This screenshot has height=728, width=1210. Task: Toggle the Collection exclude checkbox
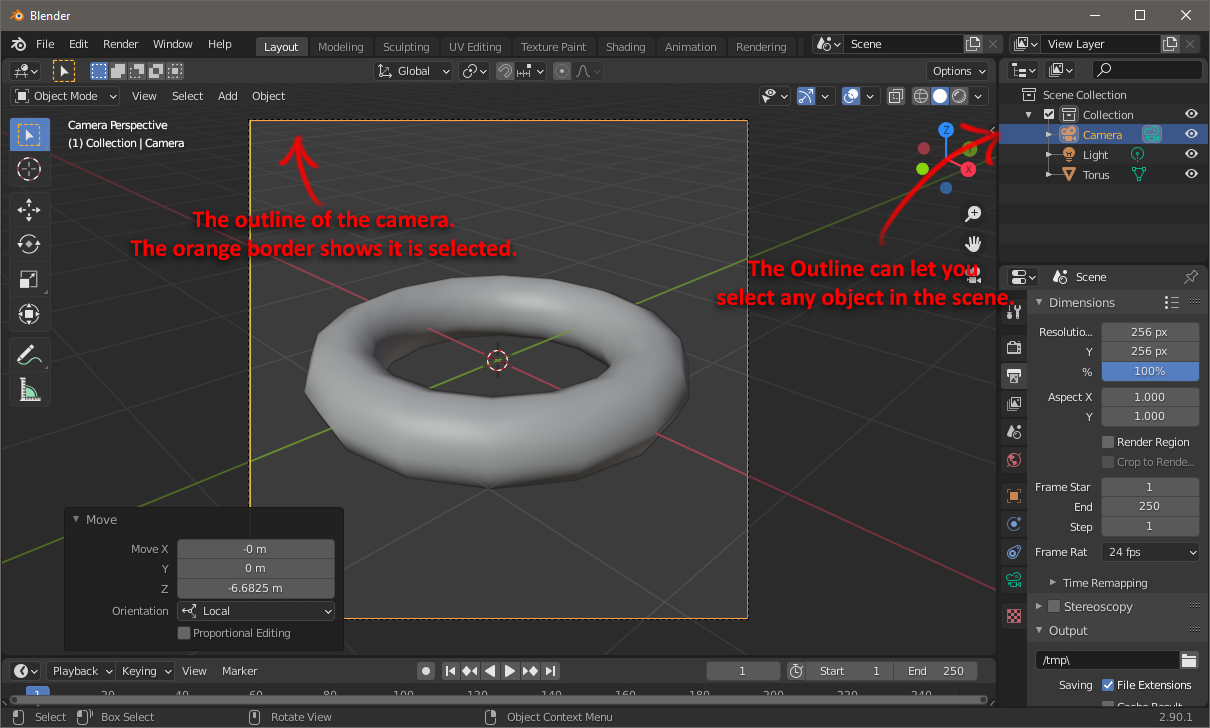point(1049,115)
